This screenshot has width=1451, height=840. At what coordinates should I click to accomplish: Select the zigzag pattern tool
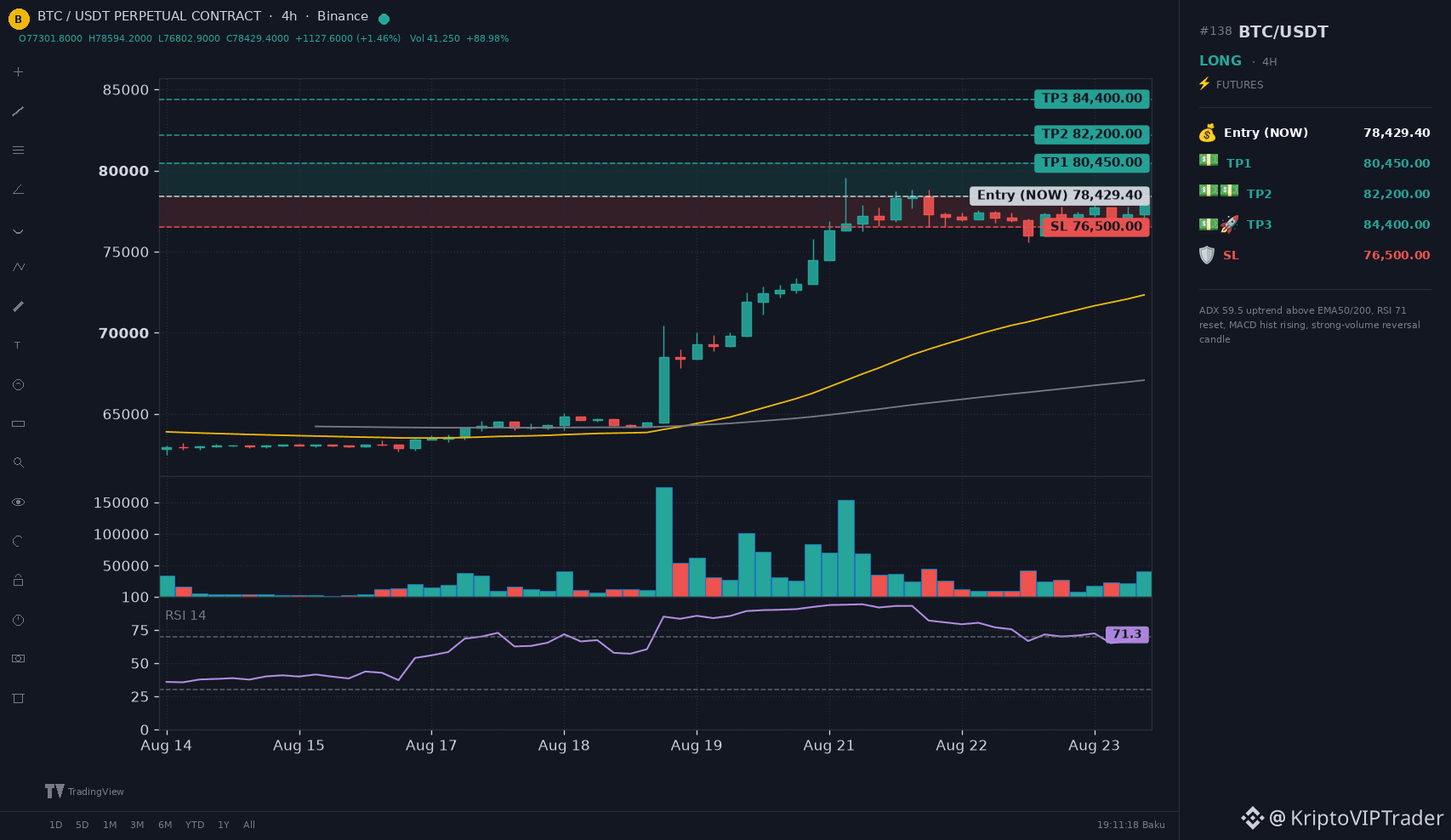coord(18,267)
